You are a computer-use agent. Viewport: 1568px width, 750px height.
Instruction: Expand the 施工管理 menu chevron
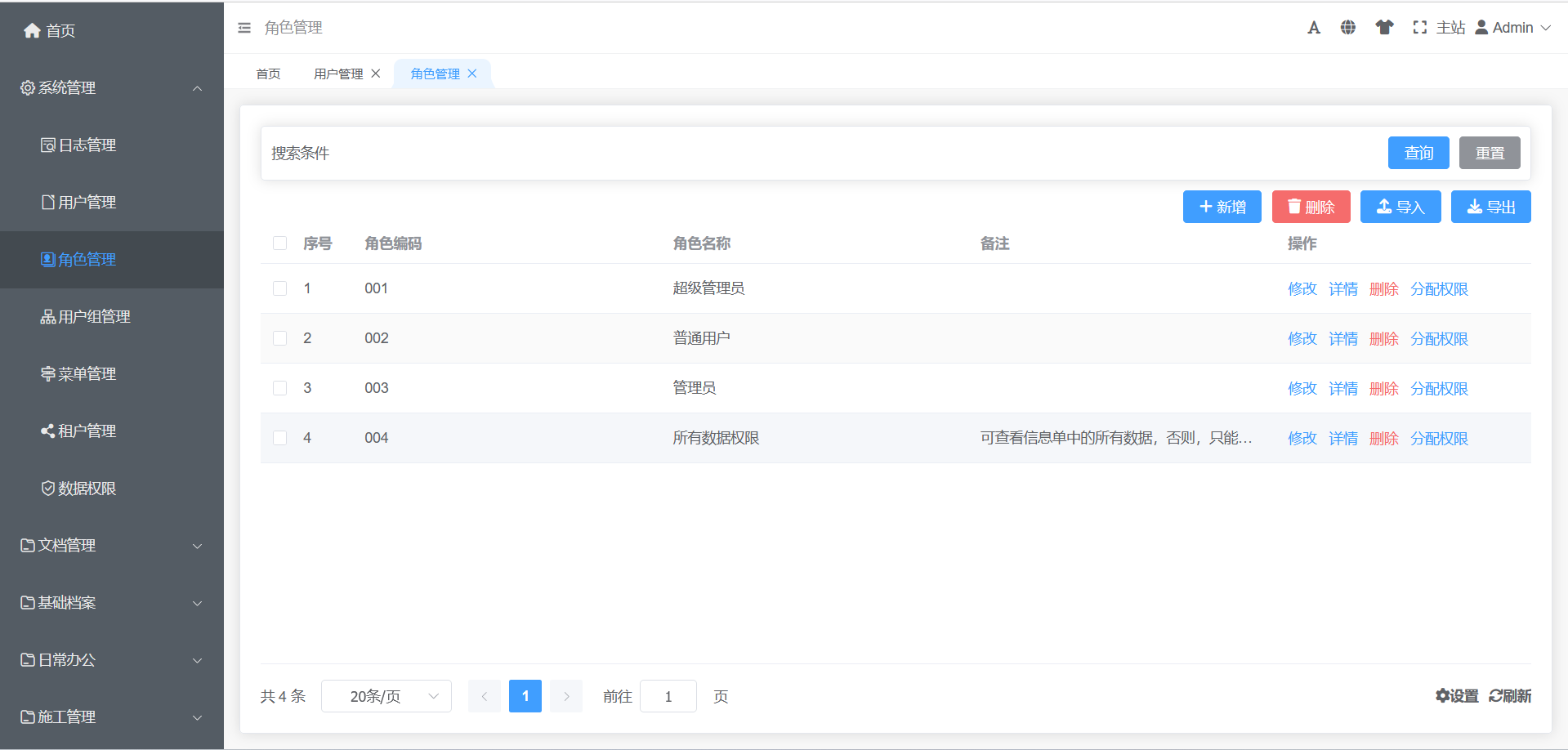pos(197,717)
